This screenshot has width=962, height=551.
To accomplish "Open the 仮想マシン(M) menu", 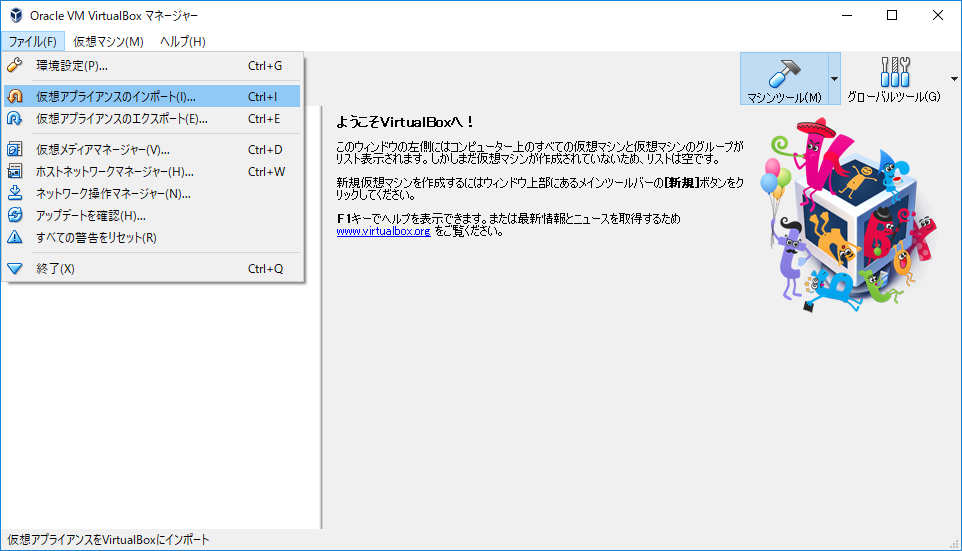I will pyautogui.click(x=108, y=41).
